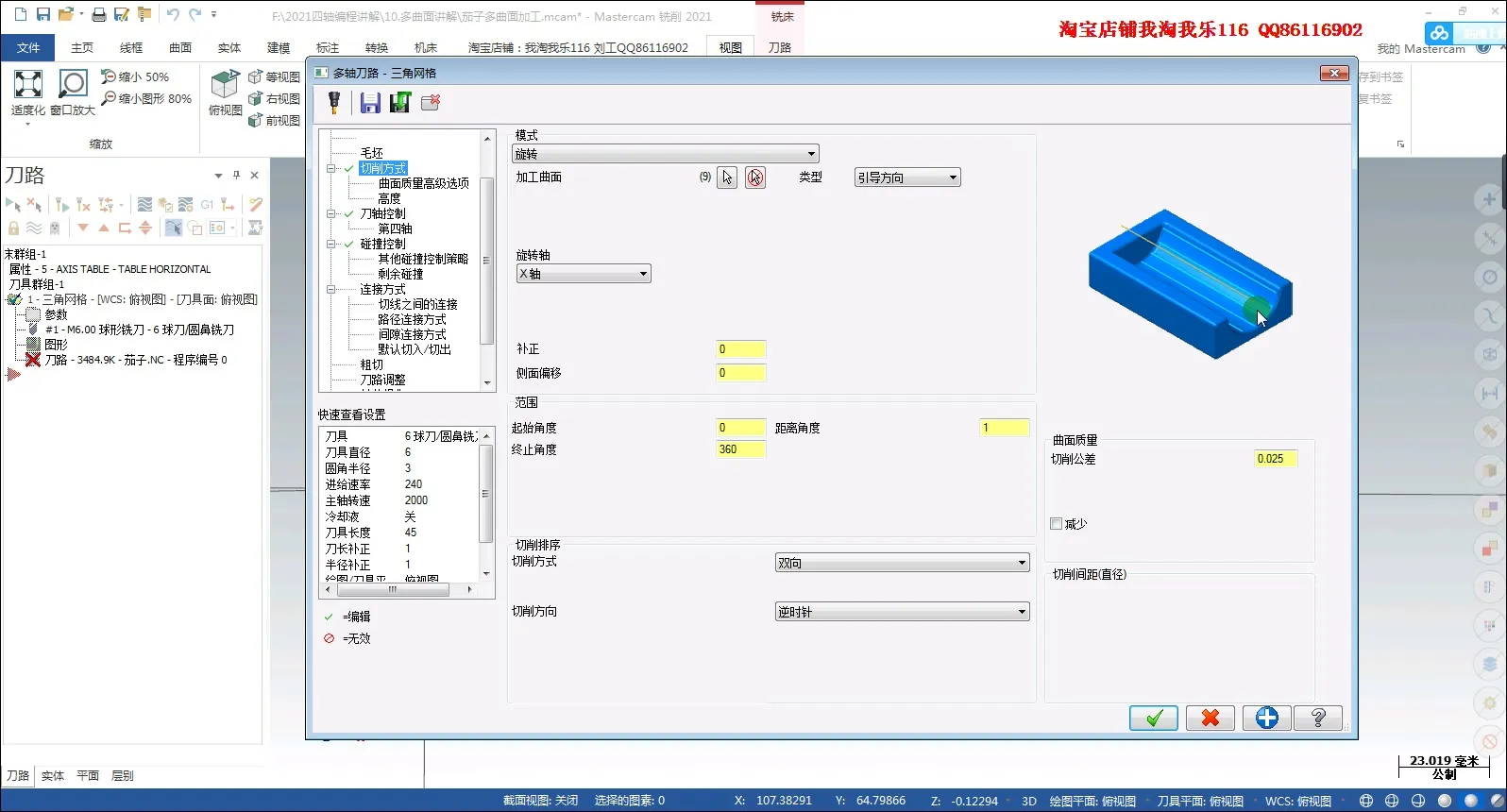The height and width of the screenshot is (812, 1507).
Task: Click the red X cancel button
Action: pos(1211,719)
